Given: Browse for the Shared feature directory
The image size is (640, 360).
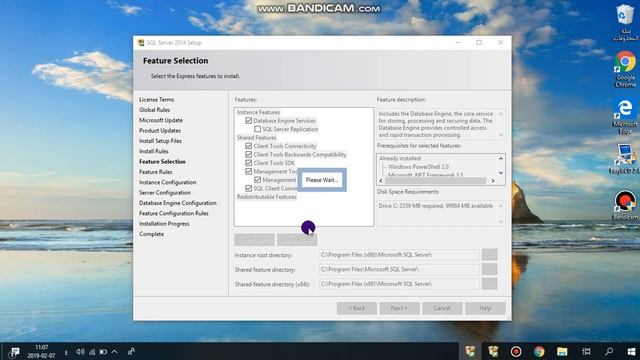Looking at the screenshot, I should click(489, 269).
